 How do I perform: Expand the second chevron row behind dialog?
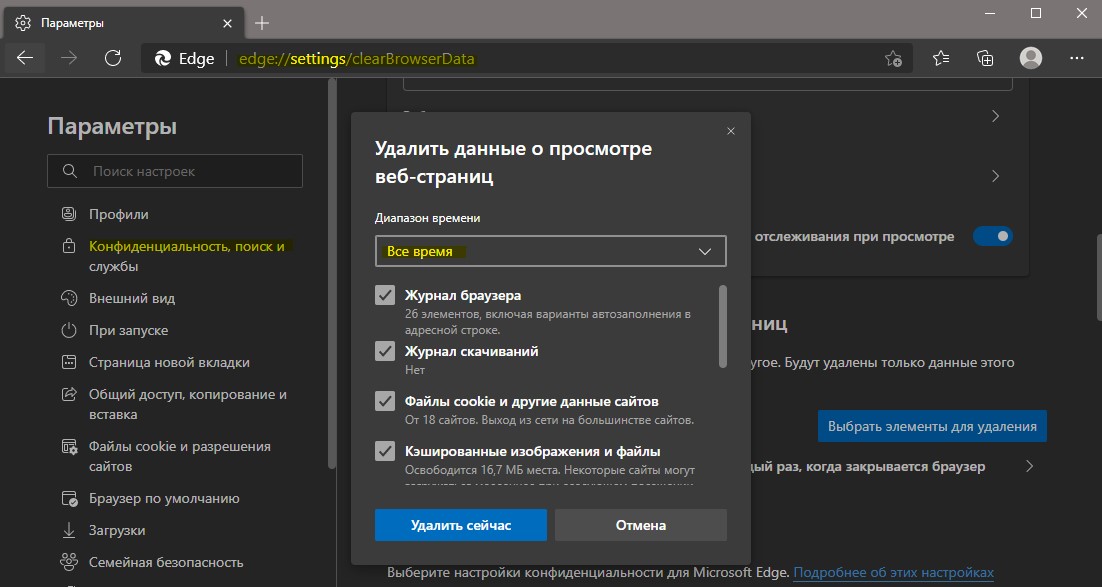pos(995,176)
